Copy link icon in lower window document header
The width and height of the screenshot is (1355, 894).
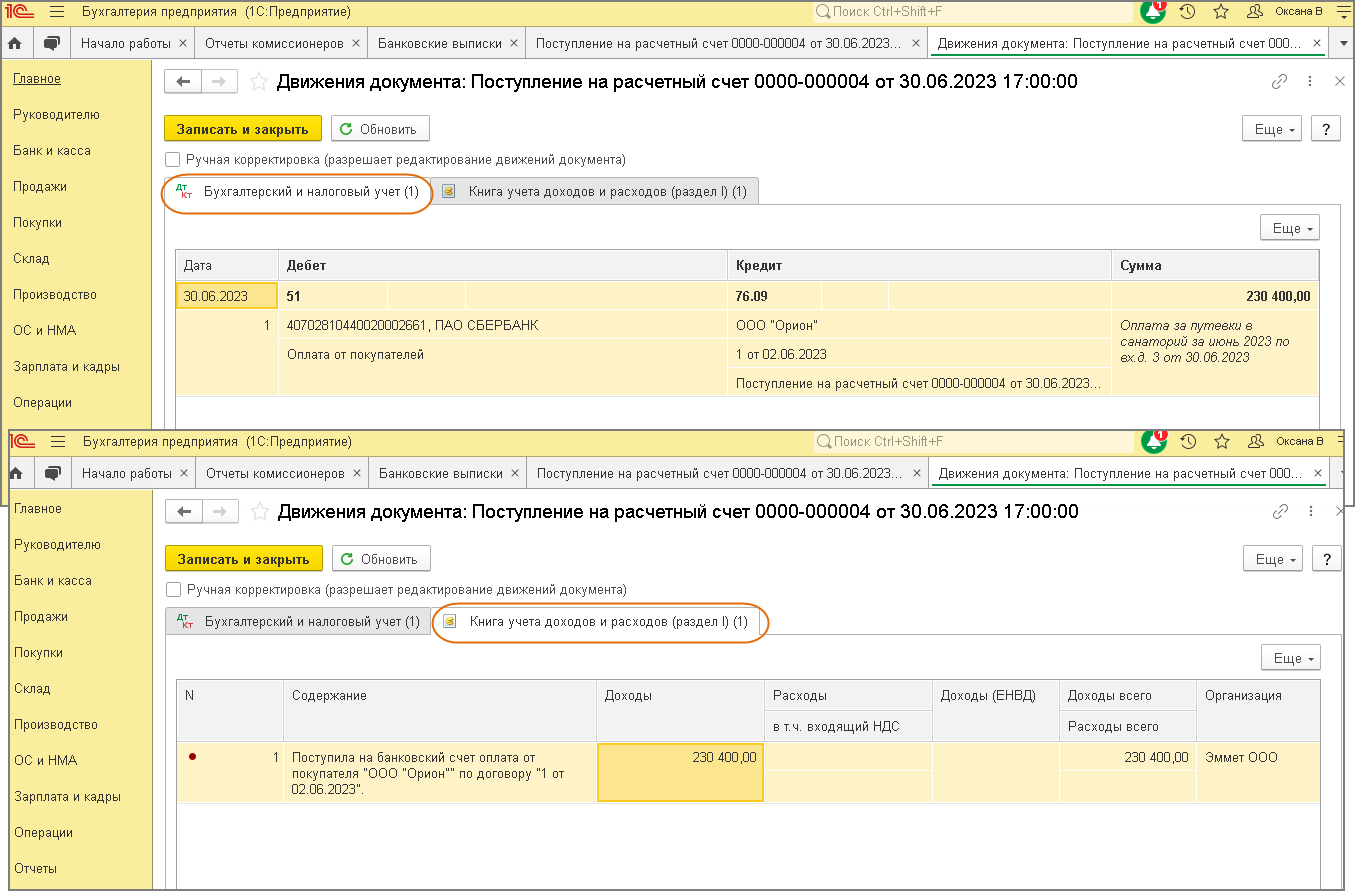point(1280,512)
